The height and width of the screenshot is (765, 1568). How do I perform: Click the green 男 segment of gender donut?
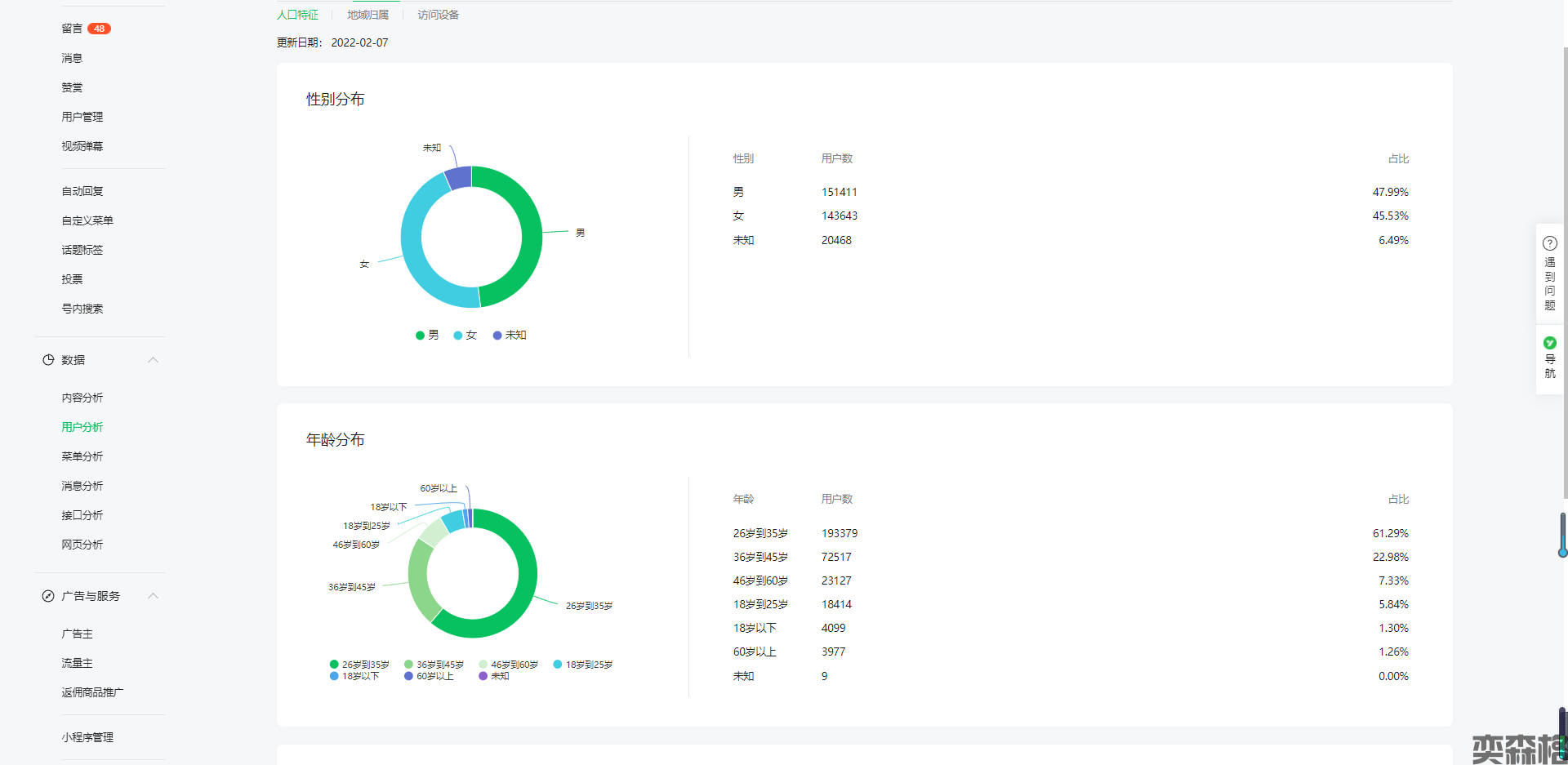pos(531,237)
